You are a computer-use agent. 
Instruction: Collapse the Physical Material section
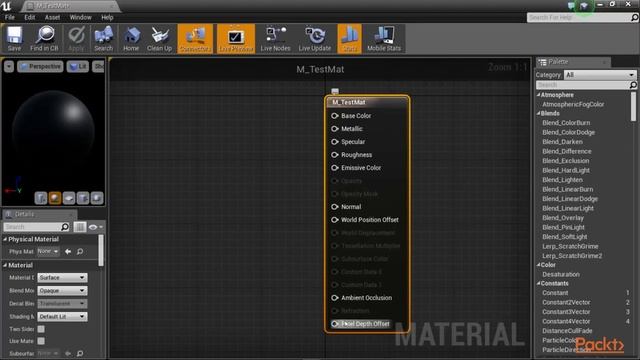6,239
